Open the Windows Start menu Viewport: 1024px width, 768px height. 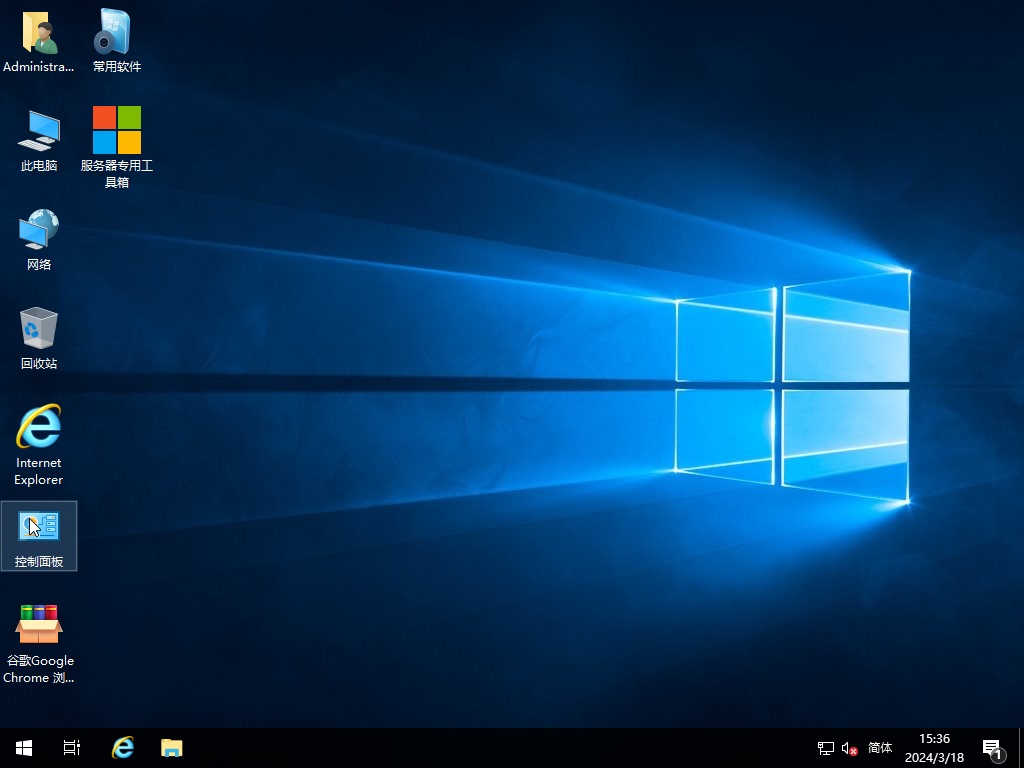click(24, 748)
